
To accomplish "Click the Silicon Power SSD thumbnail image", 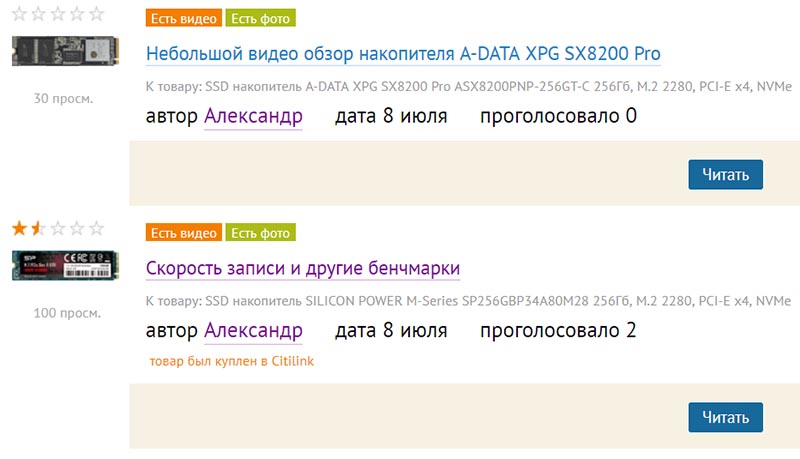I will (65, 265).
